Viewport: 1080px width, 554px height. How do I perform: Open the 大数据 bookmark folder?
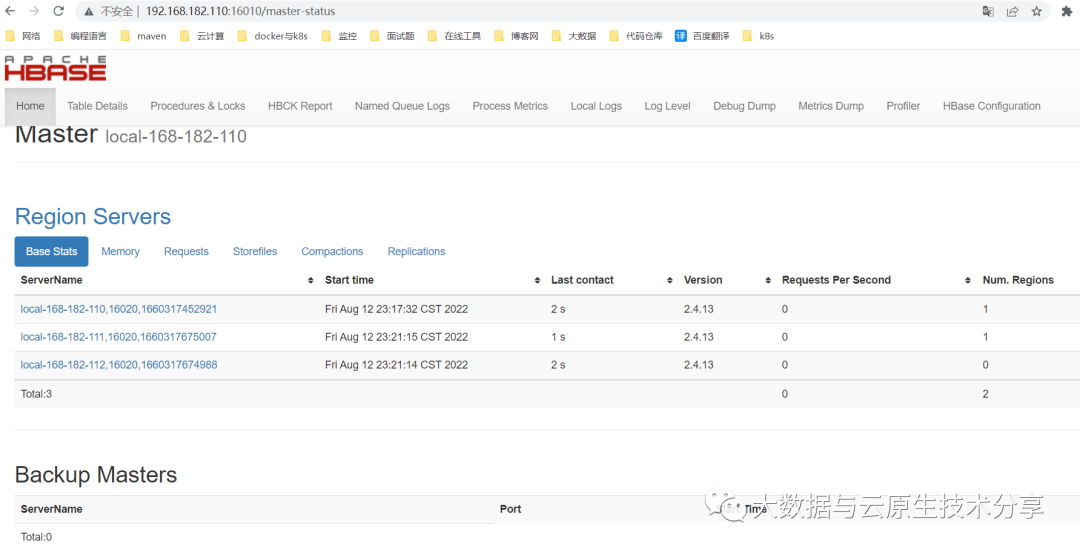574,37
